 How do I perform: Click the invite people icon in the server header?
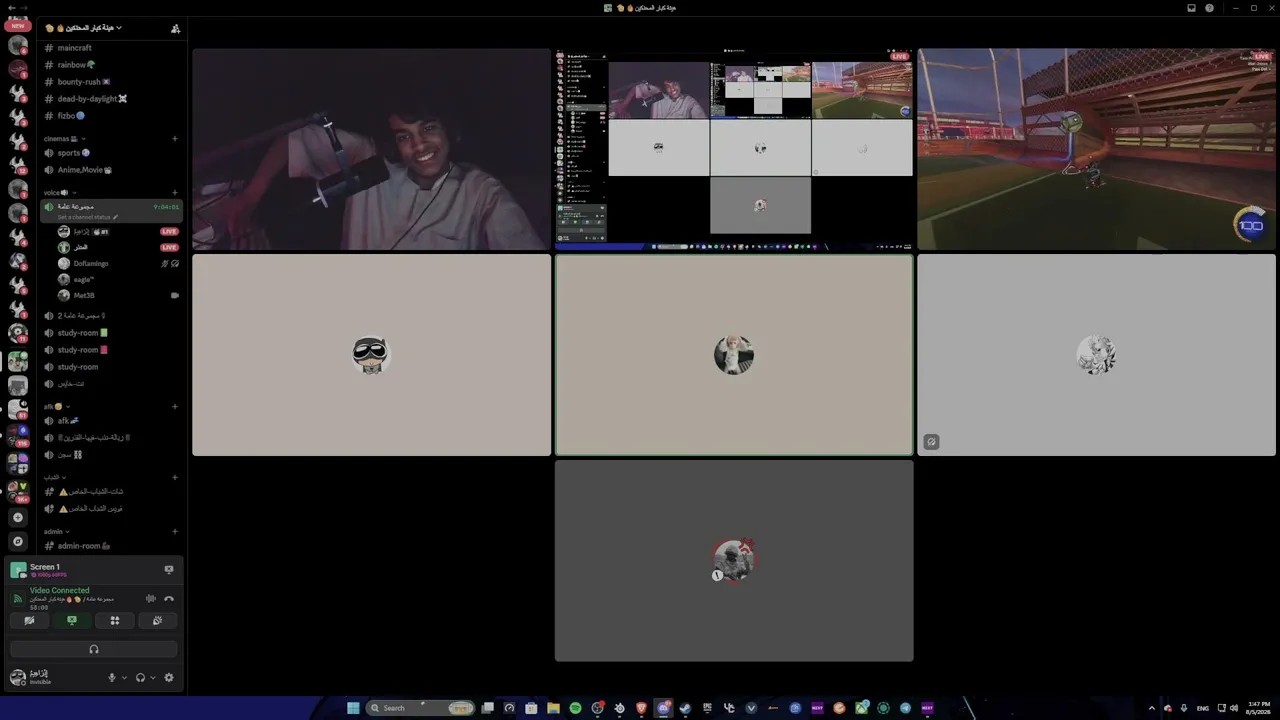tap(175, 28)
